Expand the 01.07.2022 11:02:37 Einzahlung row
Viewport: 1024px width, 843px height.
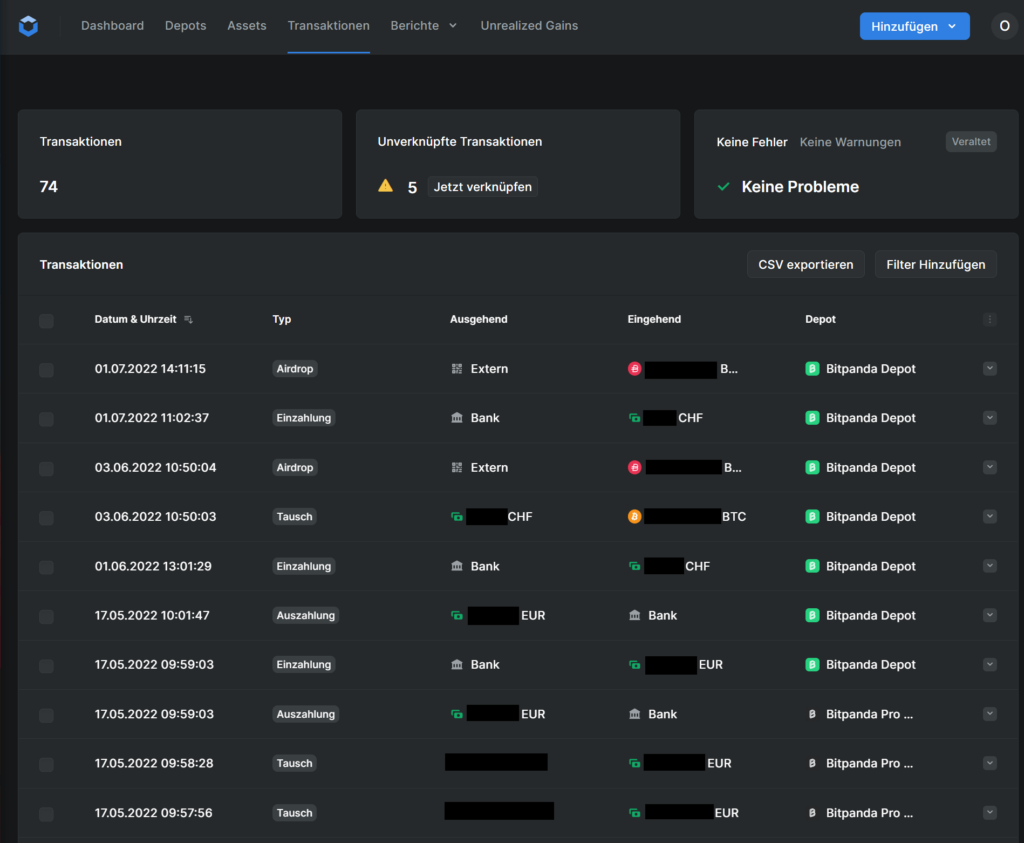[x=989, y=418]
